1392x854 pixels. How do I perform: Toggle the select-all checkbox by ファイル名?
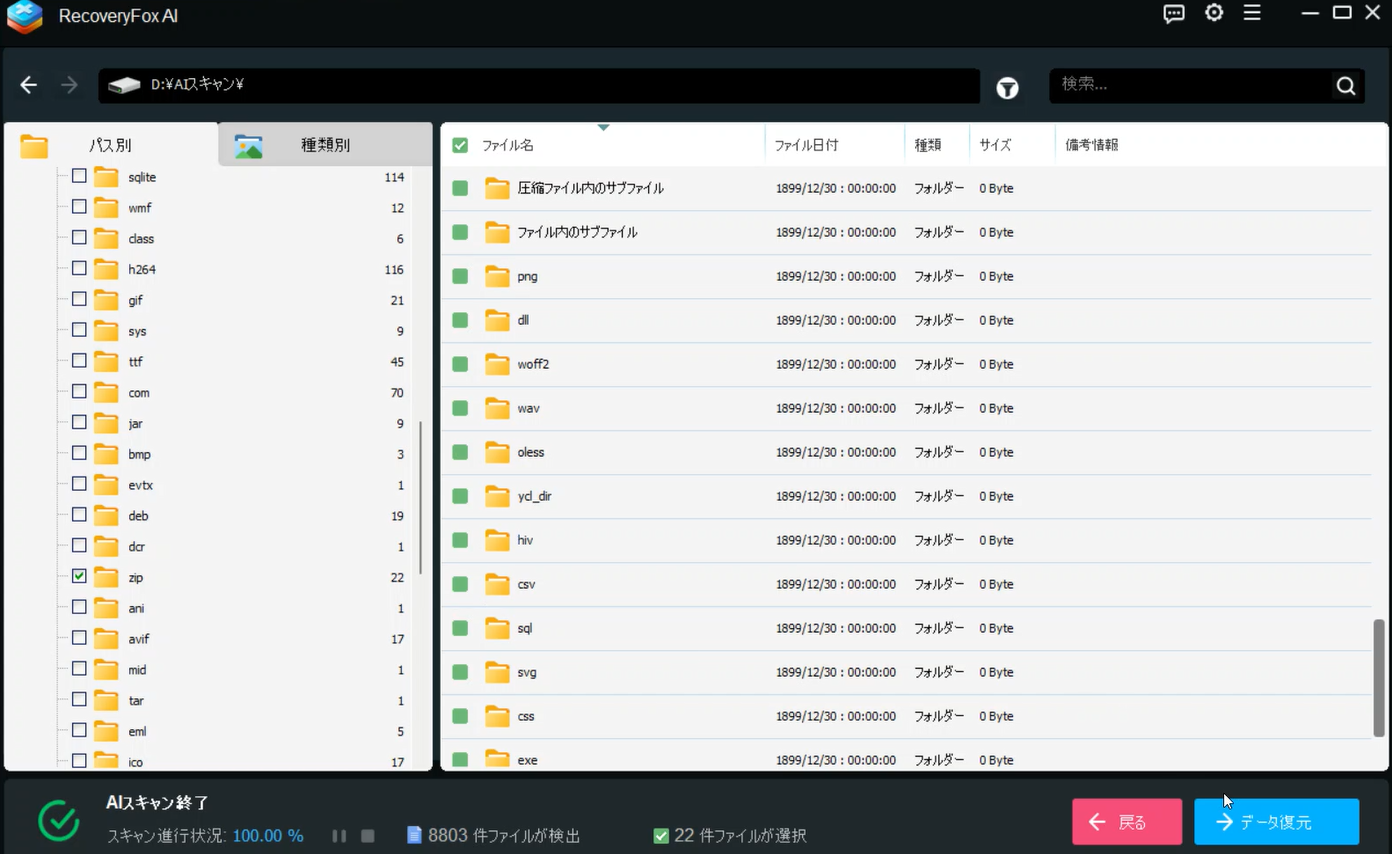pyautogui.click(x=460, y=145)
